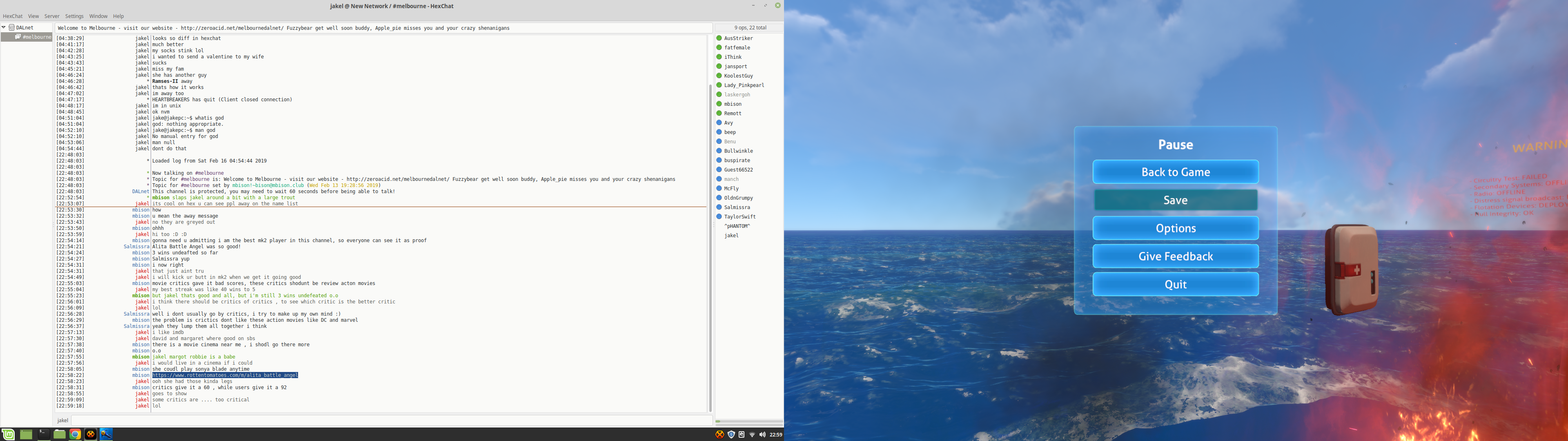Select manch in the user list
The height and width of the screenshot is (441, 1568).
[x=731, y=179]
